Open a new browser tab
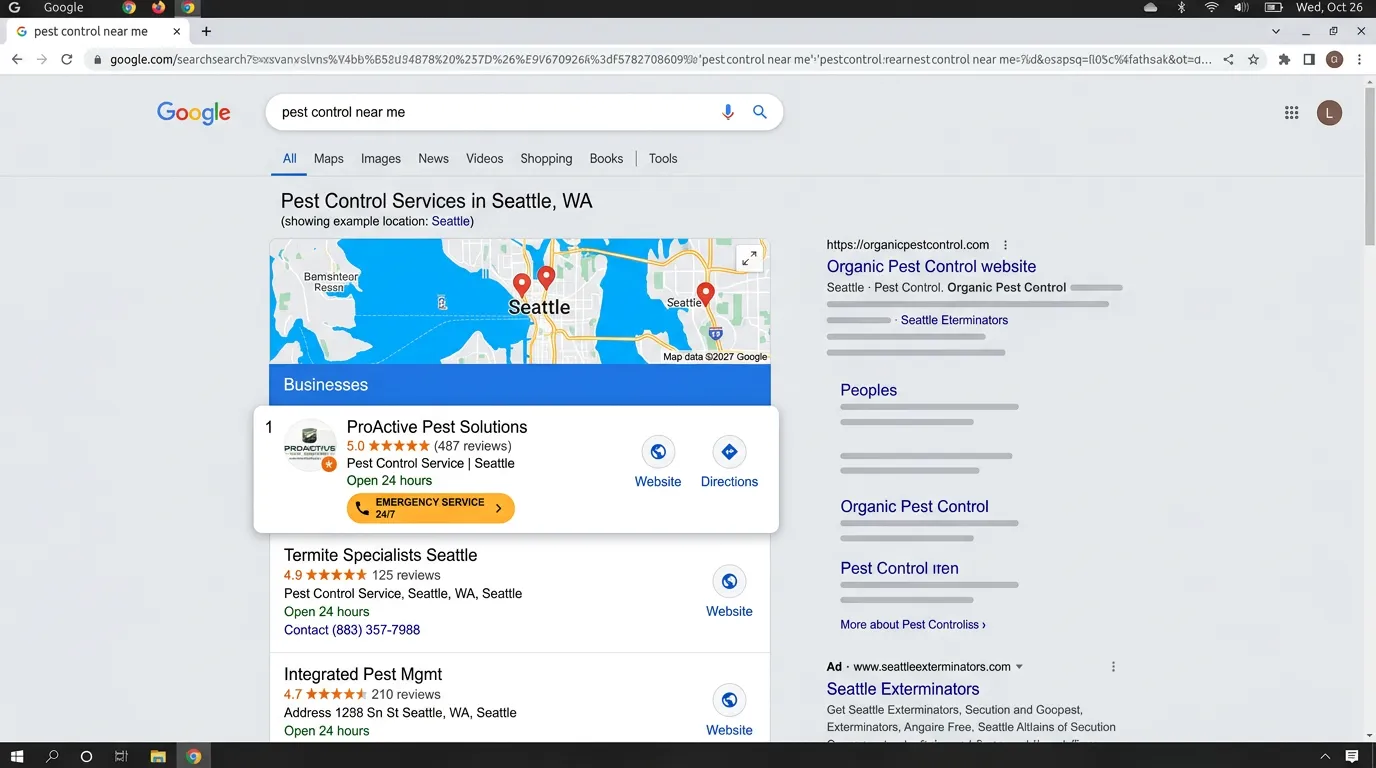 206,31
